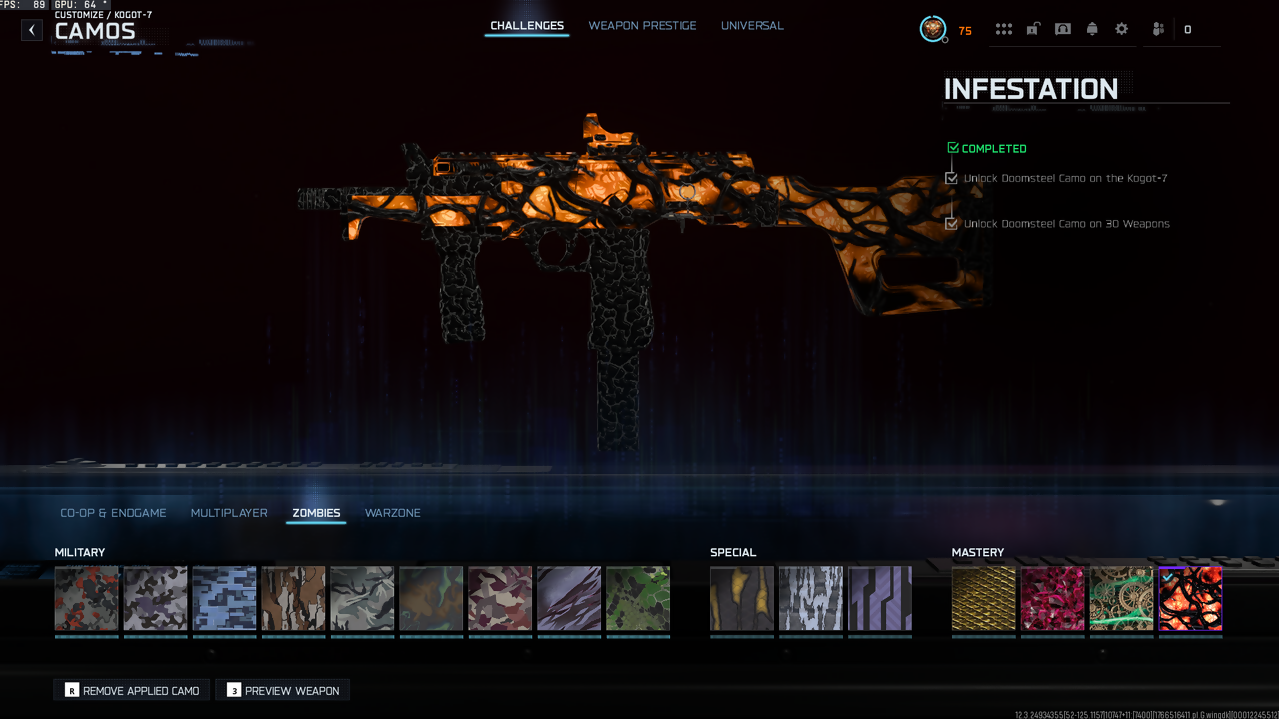Select the blue digital military camo

point(224,598)
